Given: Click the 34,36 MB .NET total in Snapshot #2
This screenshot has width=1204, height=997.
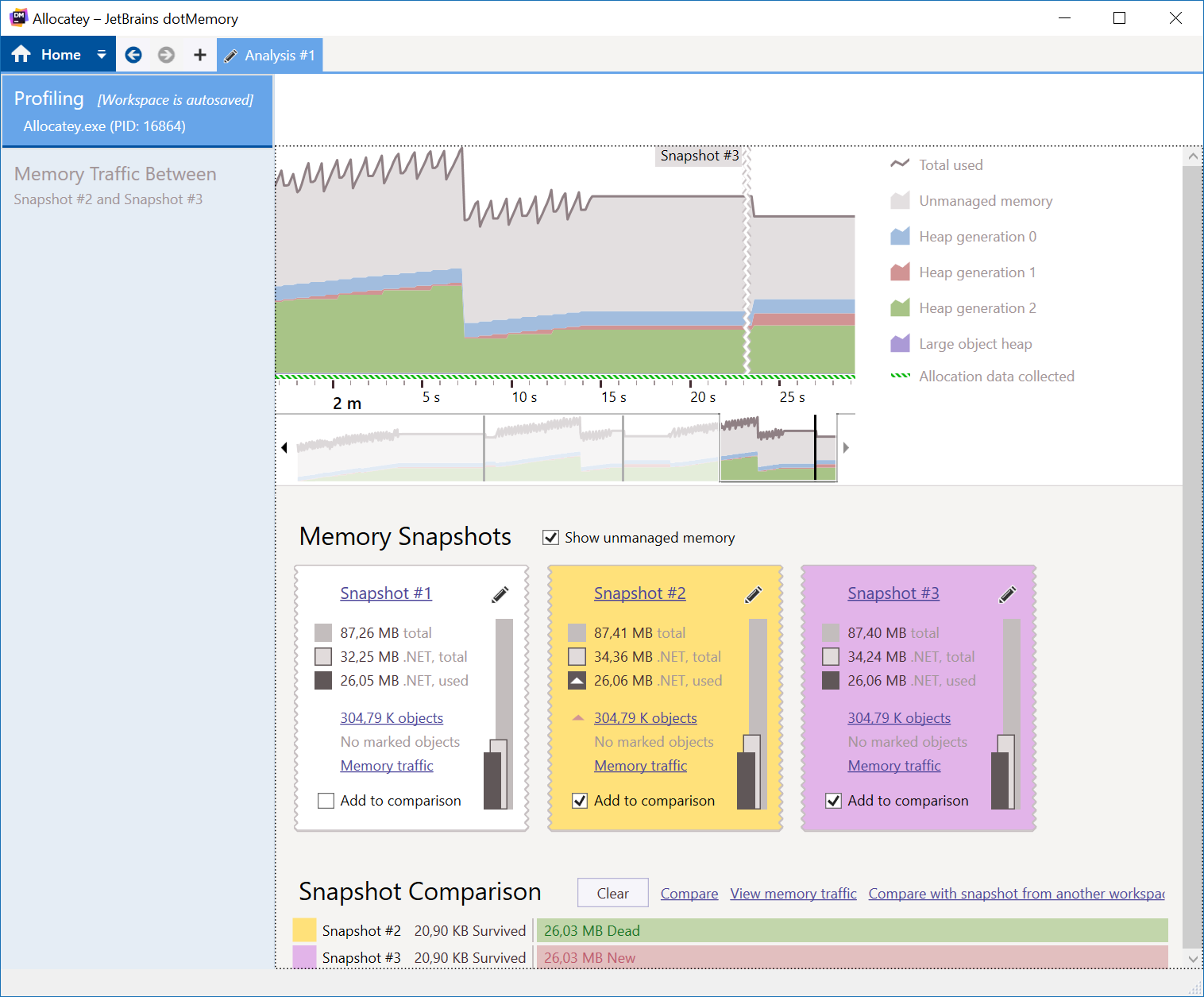Looking at the screenshot, I should pos(658,657).
